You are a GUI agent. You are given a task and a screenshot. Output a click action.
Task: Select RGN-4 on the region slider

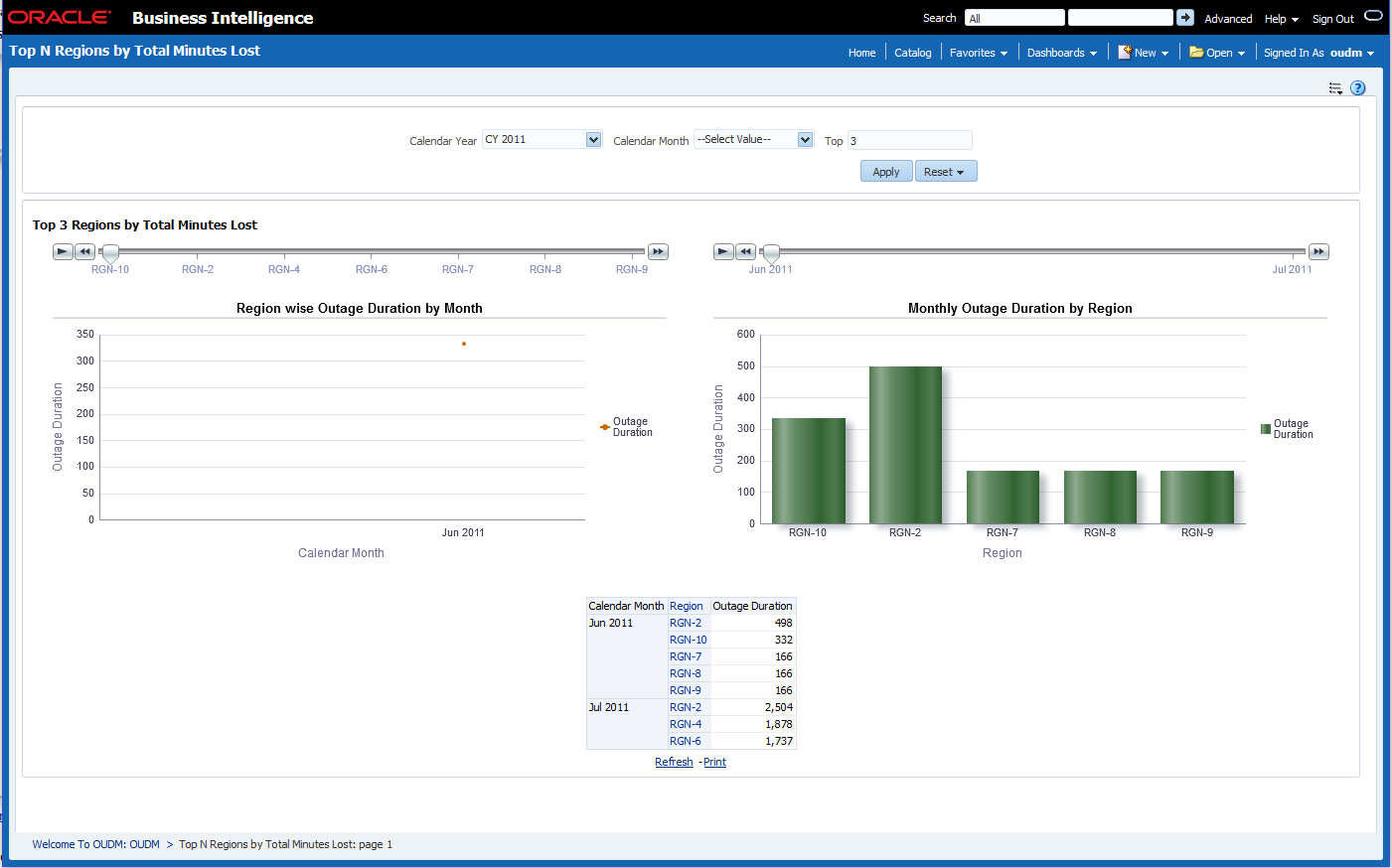pos(284,269)
